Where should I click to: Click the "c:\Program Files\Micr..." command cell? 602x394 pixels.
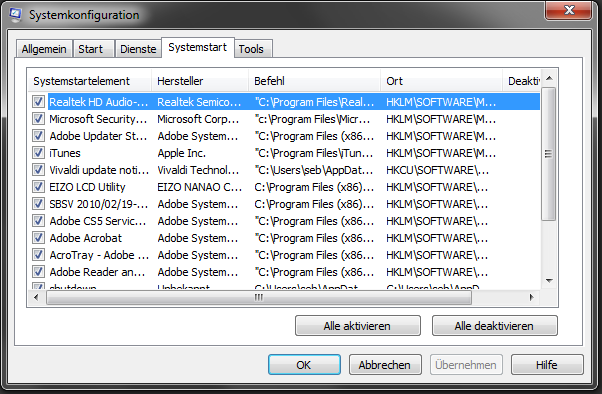[x=312, y=119]
